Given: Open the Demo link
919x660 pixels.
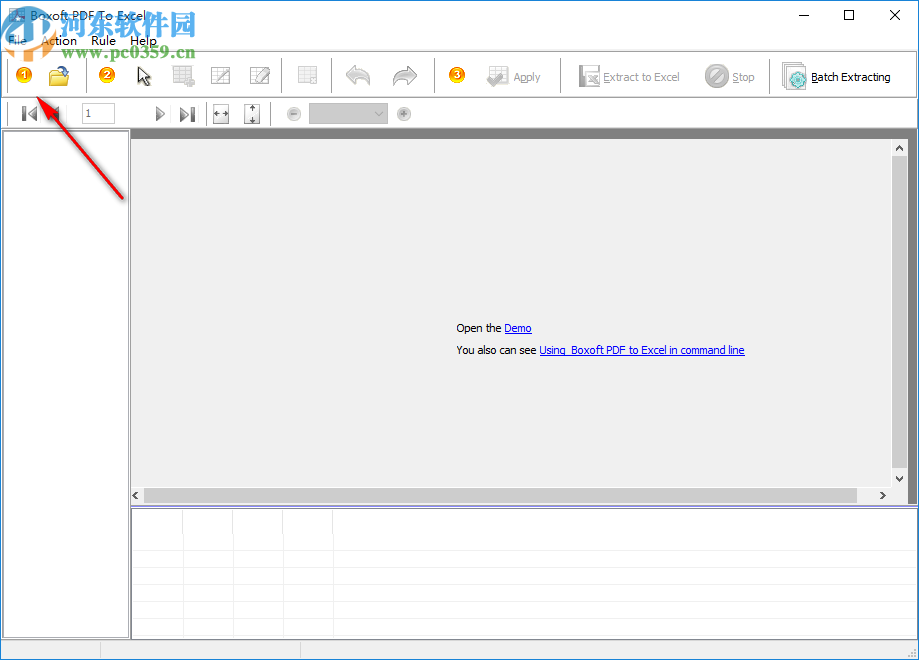Looking at the screenshot, I should (517, 328).
